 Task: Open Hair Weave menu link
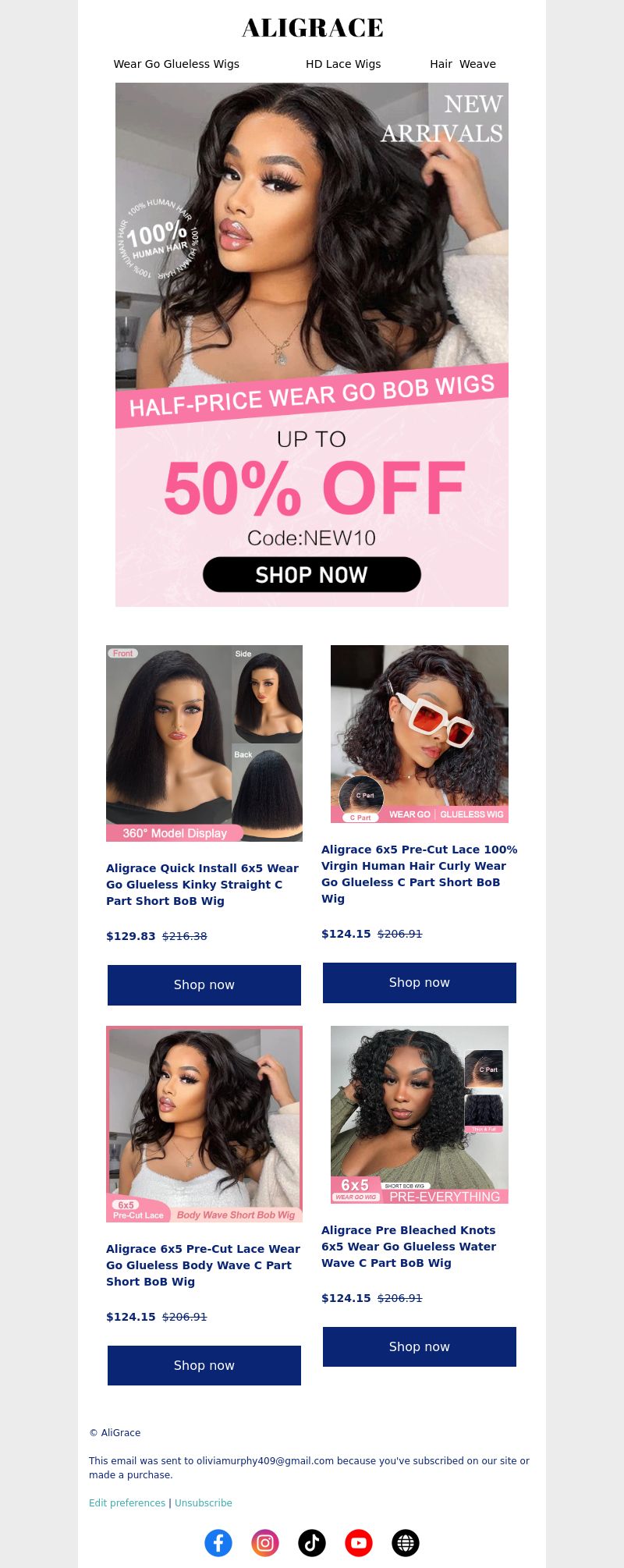pyautogui.click(x=463, y=64)
